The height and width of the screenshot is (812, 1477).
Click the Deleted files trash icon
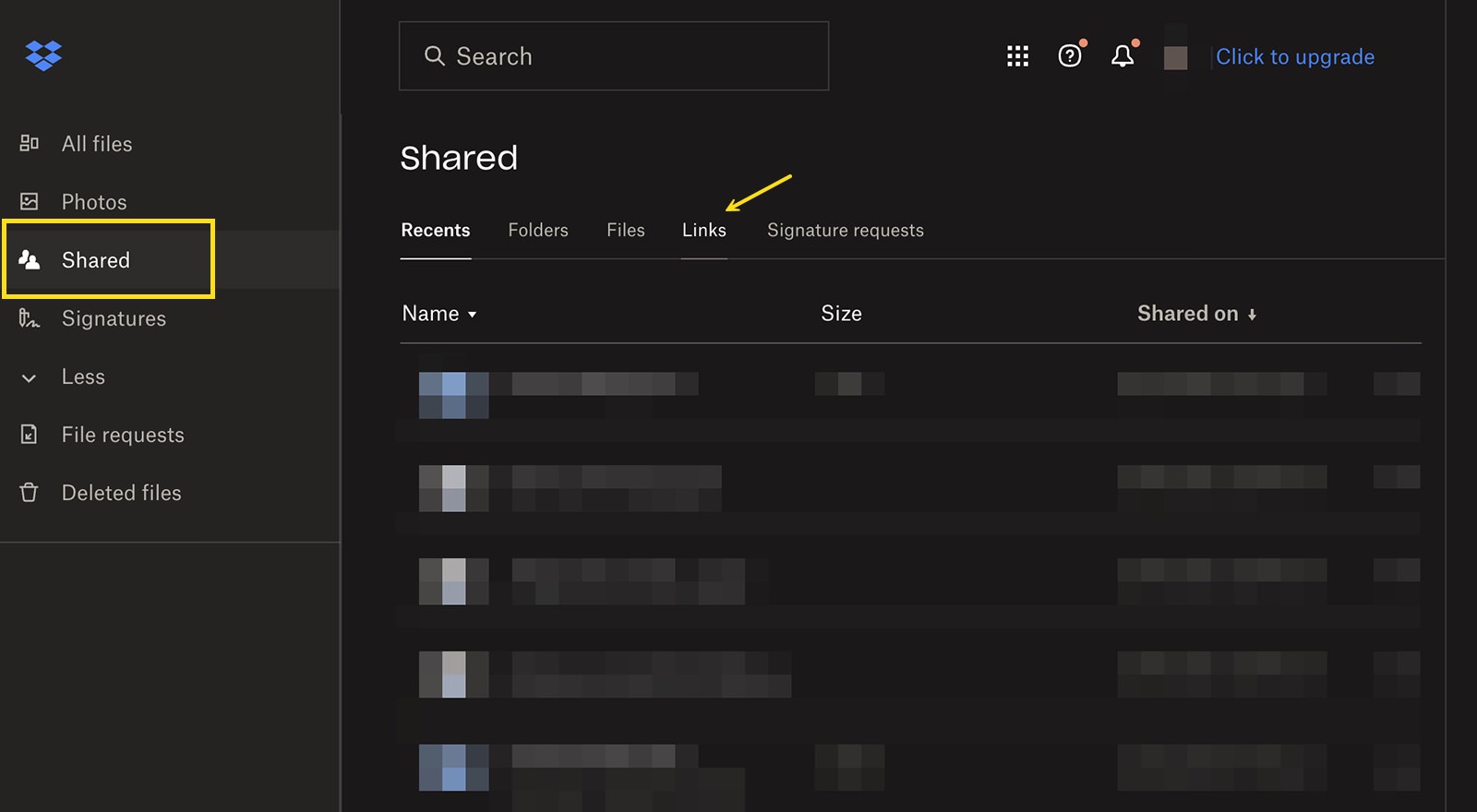(30, 492)
